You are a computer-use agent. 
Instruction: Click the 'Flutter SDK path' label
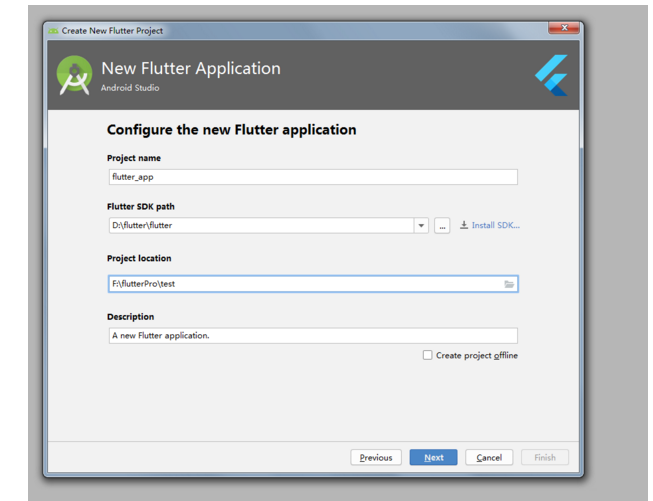pos(141,207)
